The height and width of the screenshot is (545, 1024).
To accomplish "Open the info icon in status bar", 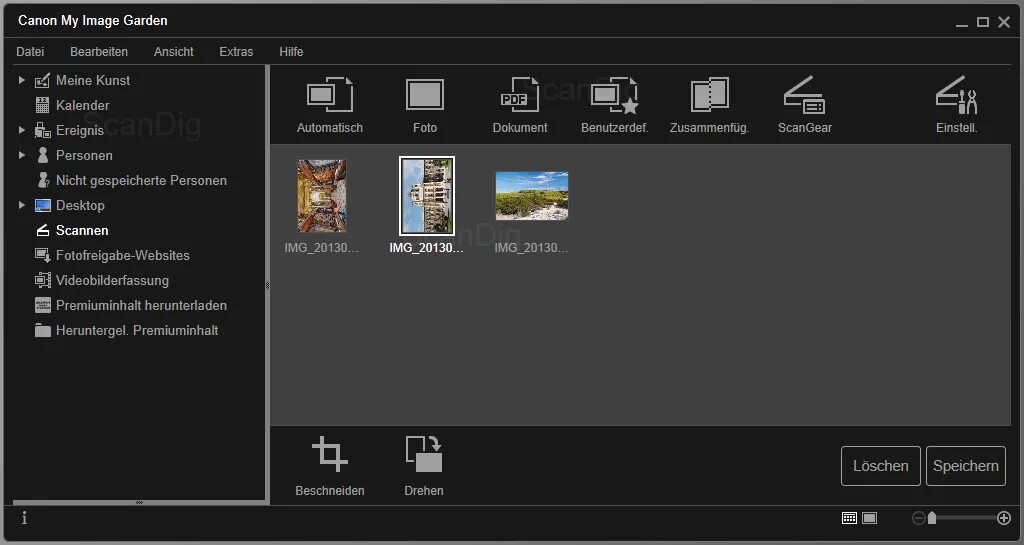I will tap(24, 518).
